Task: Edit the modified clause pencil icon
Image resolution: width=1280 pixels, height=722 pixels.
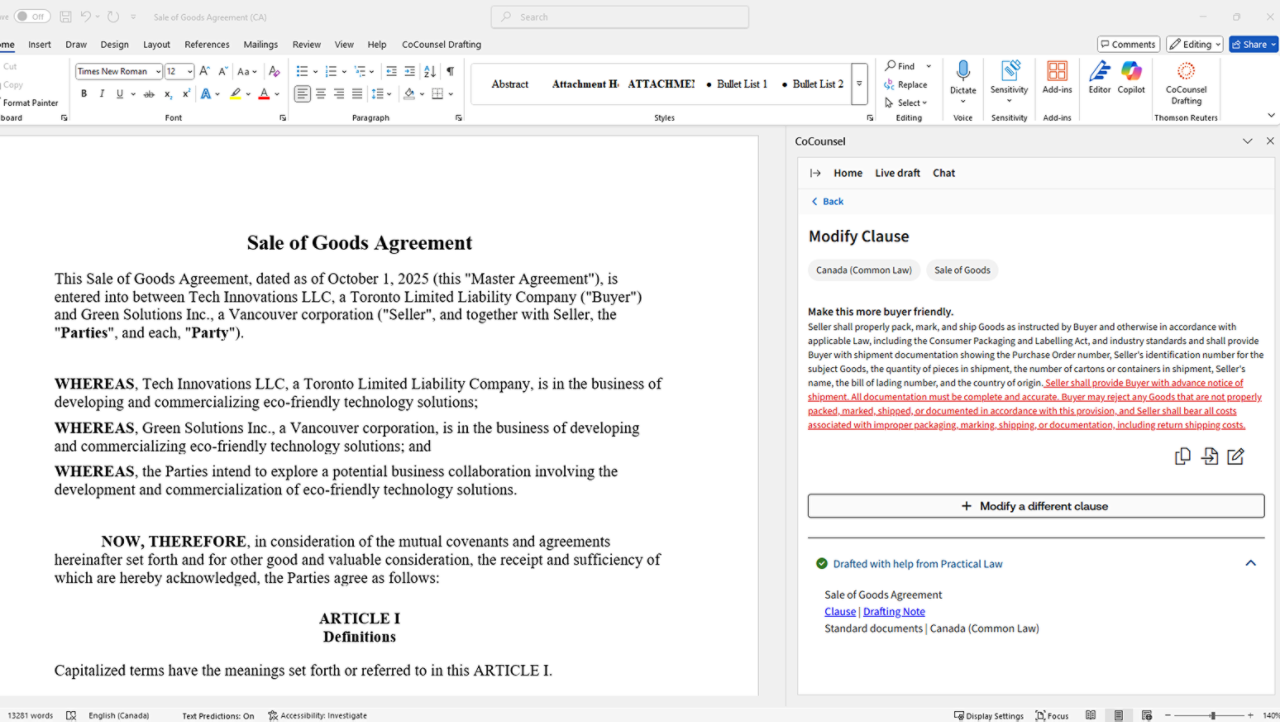Action: coord(1236,456)
